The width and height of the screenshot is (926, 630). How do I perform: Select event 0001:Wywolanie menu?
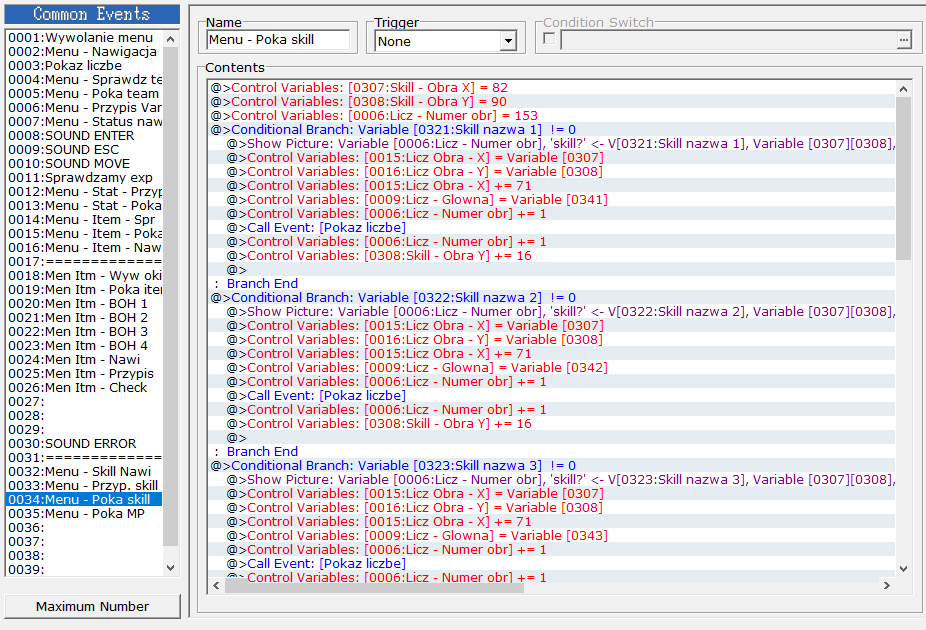point(84,38)
